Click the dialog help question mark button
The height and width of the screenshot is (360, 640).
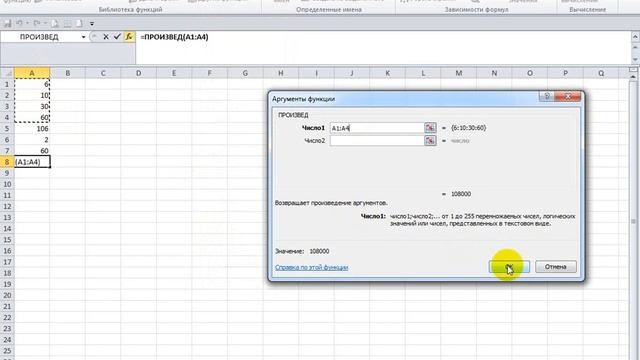[x=547, y=96]
